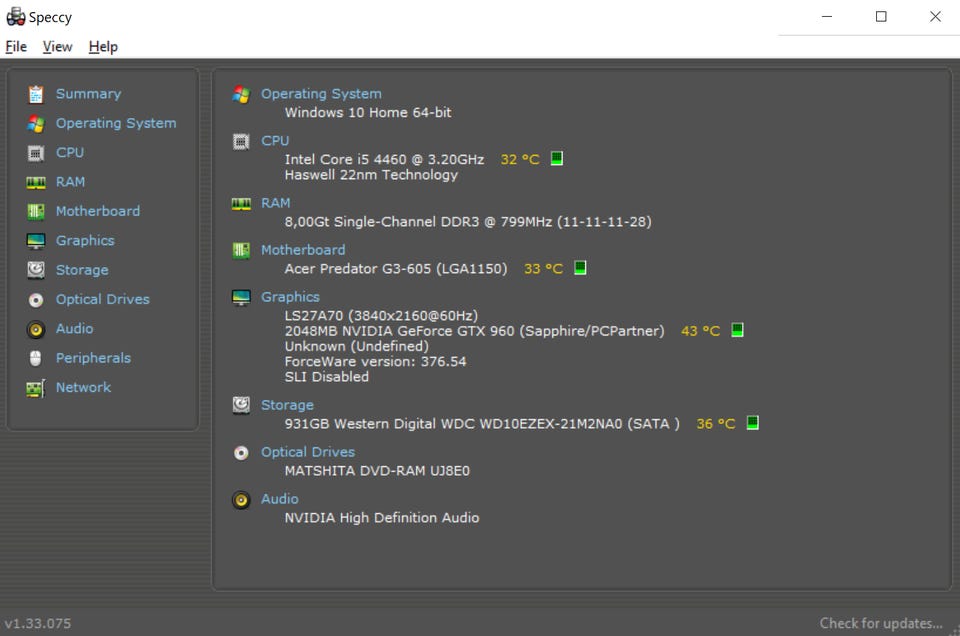Select Operating System in the sidebar
Screen dimensions: 960x636
[x=116, y=123]
